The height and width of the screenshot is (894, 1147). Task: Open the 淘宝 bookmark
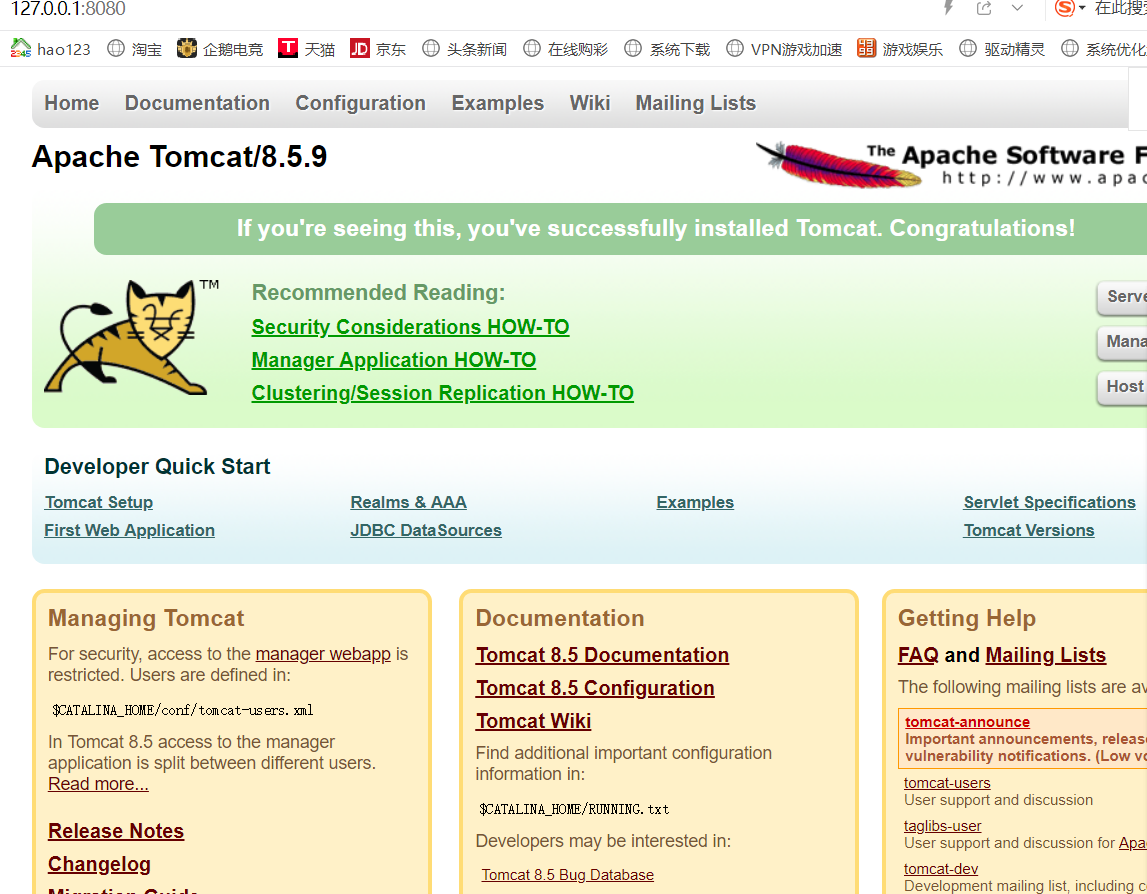(135, 49)
